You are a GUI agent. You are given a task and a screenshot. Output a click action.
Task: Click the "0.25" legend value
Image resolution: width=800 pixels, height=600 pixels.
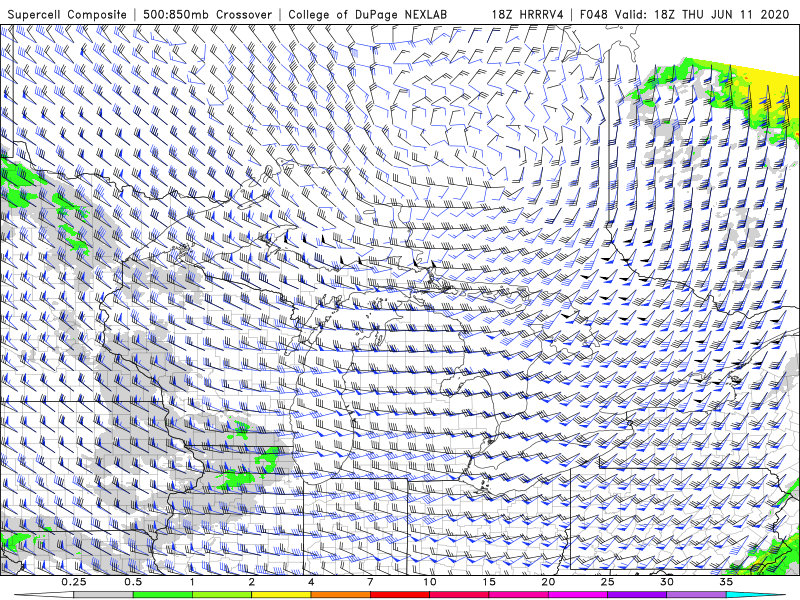pos(74,582)
